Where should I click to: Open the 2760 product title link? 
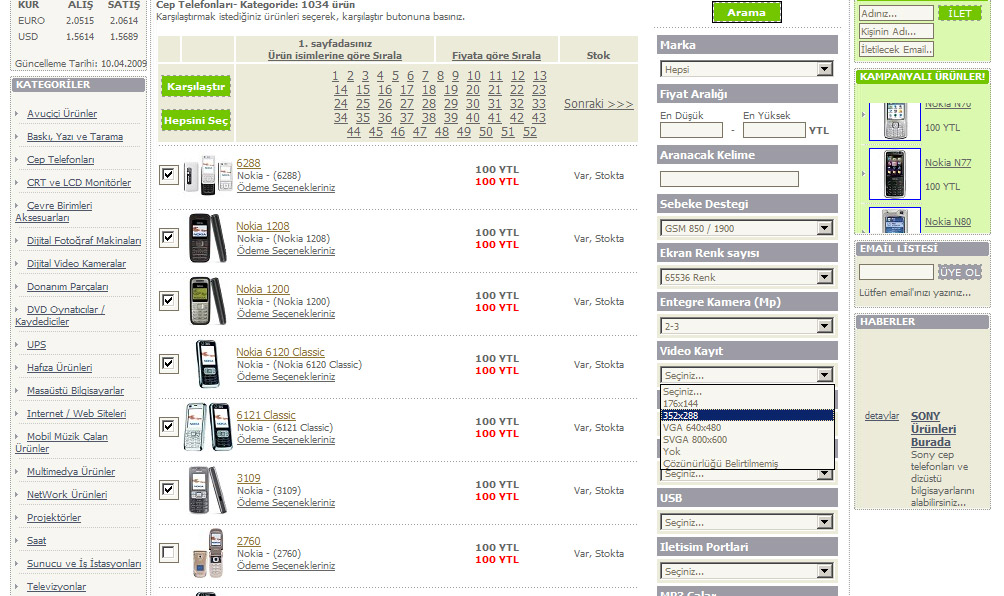click(248, 541)
